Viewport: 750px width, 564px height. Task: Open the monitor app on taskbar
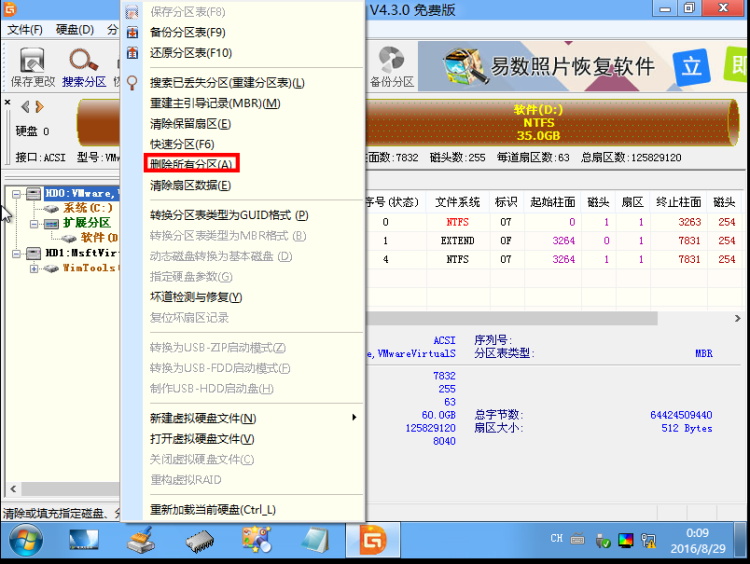pos(84,541)
